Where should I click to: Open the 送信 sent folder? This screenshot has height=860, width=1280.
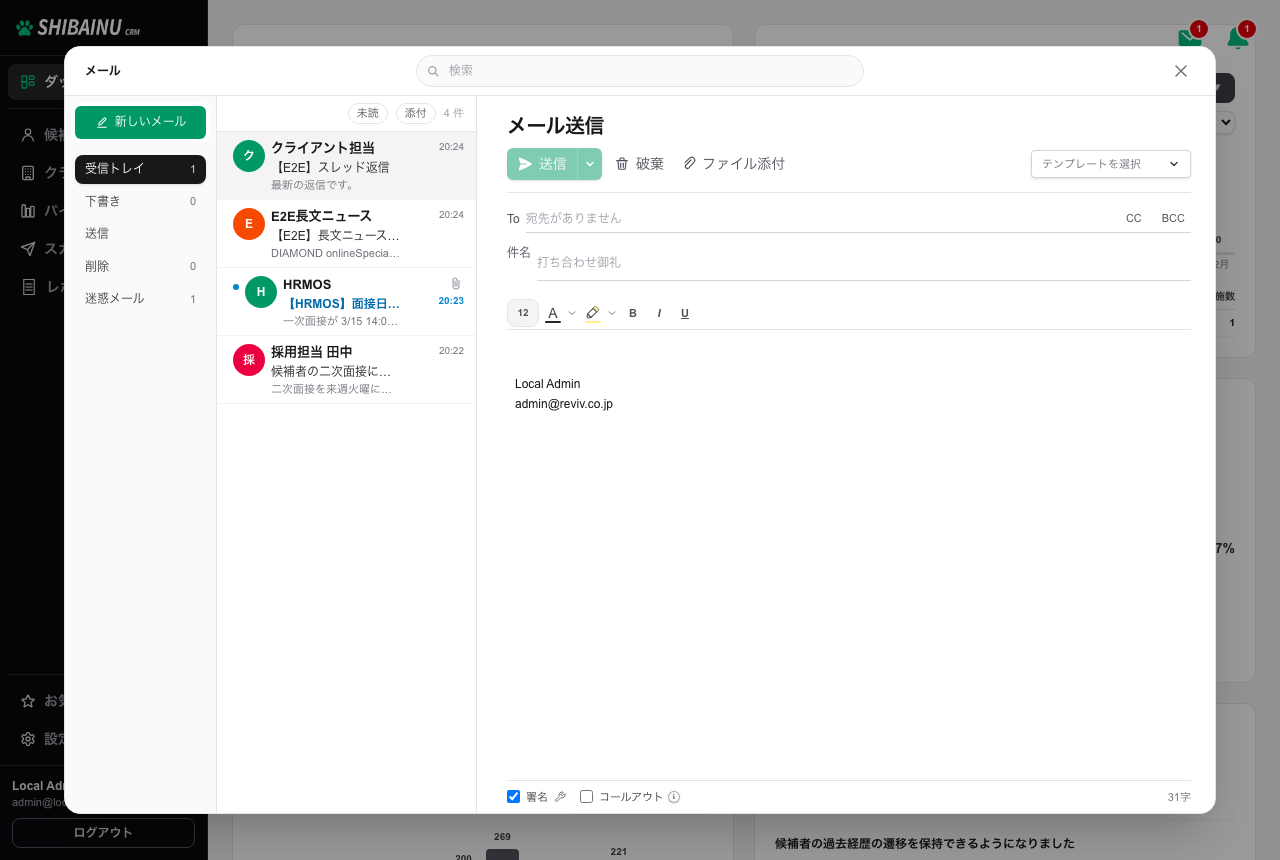tap(140, 233)
